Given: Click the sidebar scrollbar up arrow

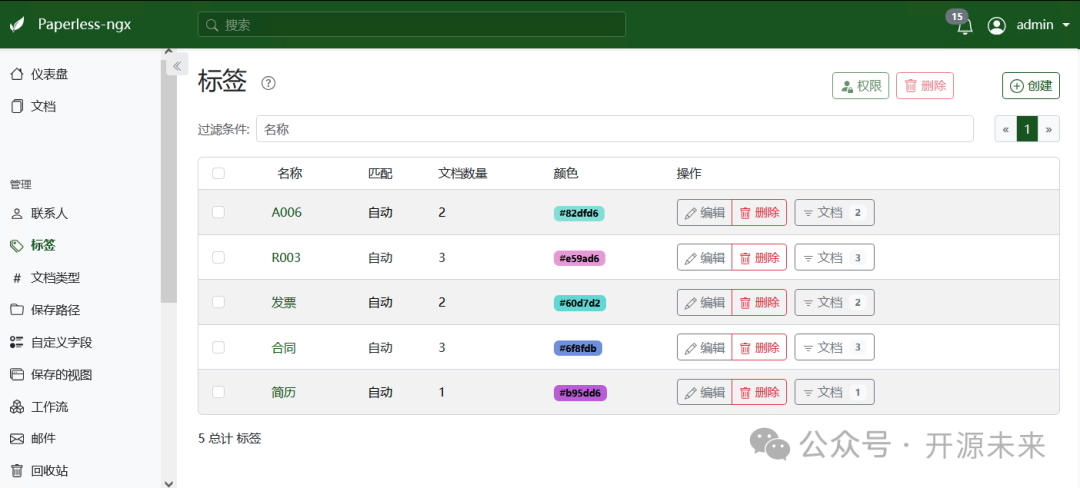Looking at the screenshot, I should pos(168,52).
